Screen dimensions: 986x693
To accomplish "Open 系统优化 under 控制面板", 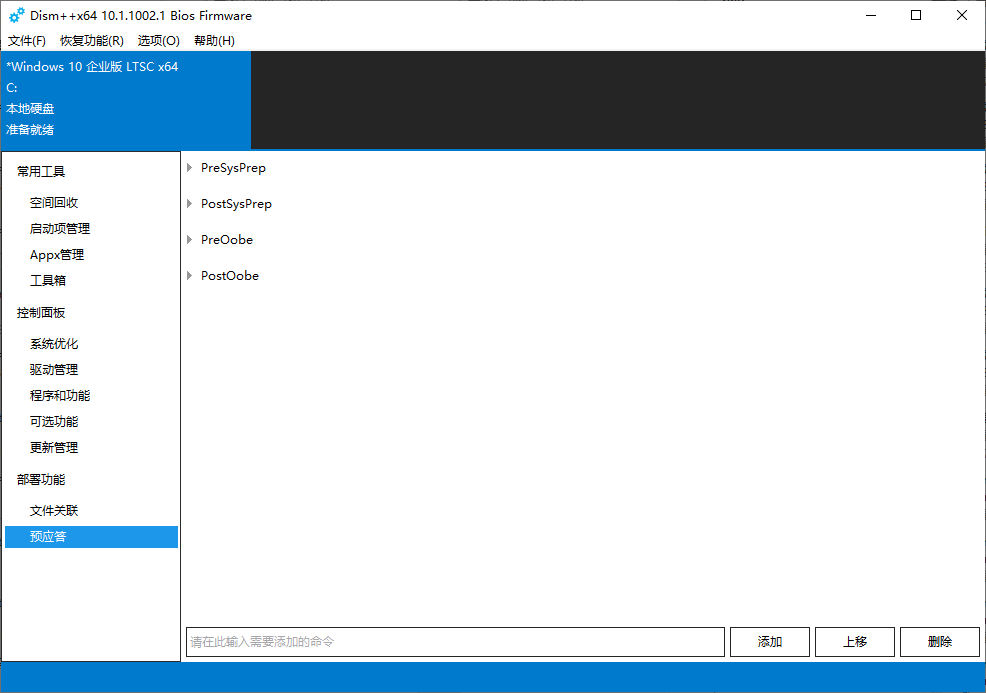I will tap(54, 344).
